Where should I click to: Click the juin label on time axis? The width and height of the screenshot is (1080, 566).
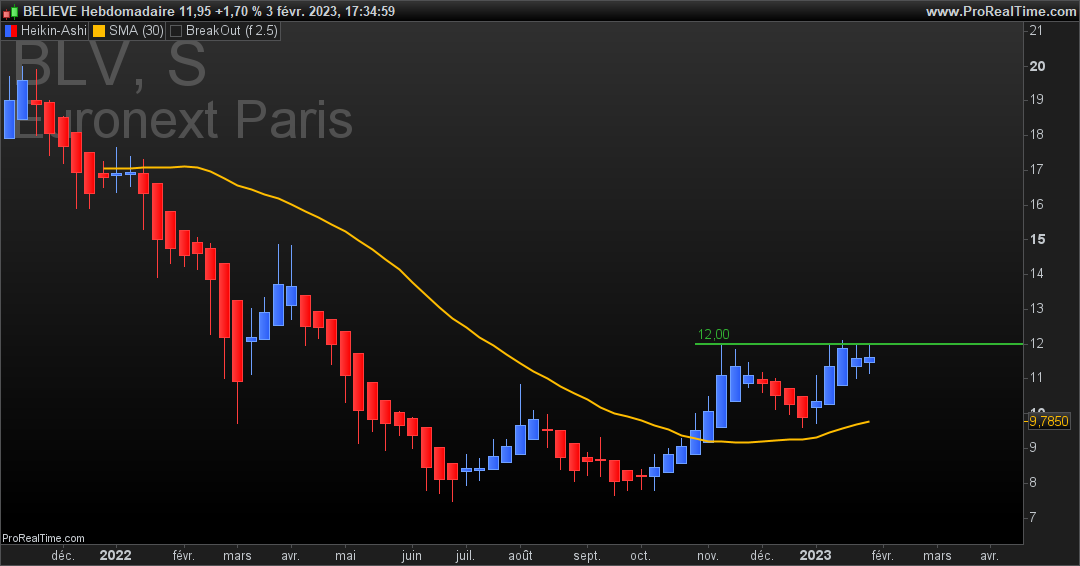click(x=411, y=555)
